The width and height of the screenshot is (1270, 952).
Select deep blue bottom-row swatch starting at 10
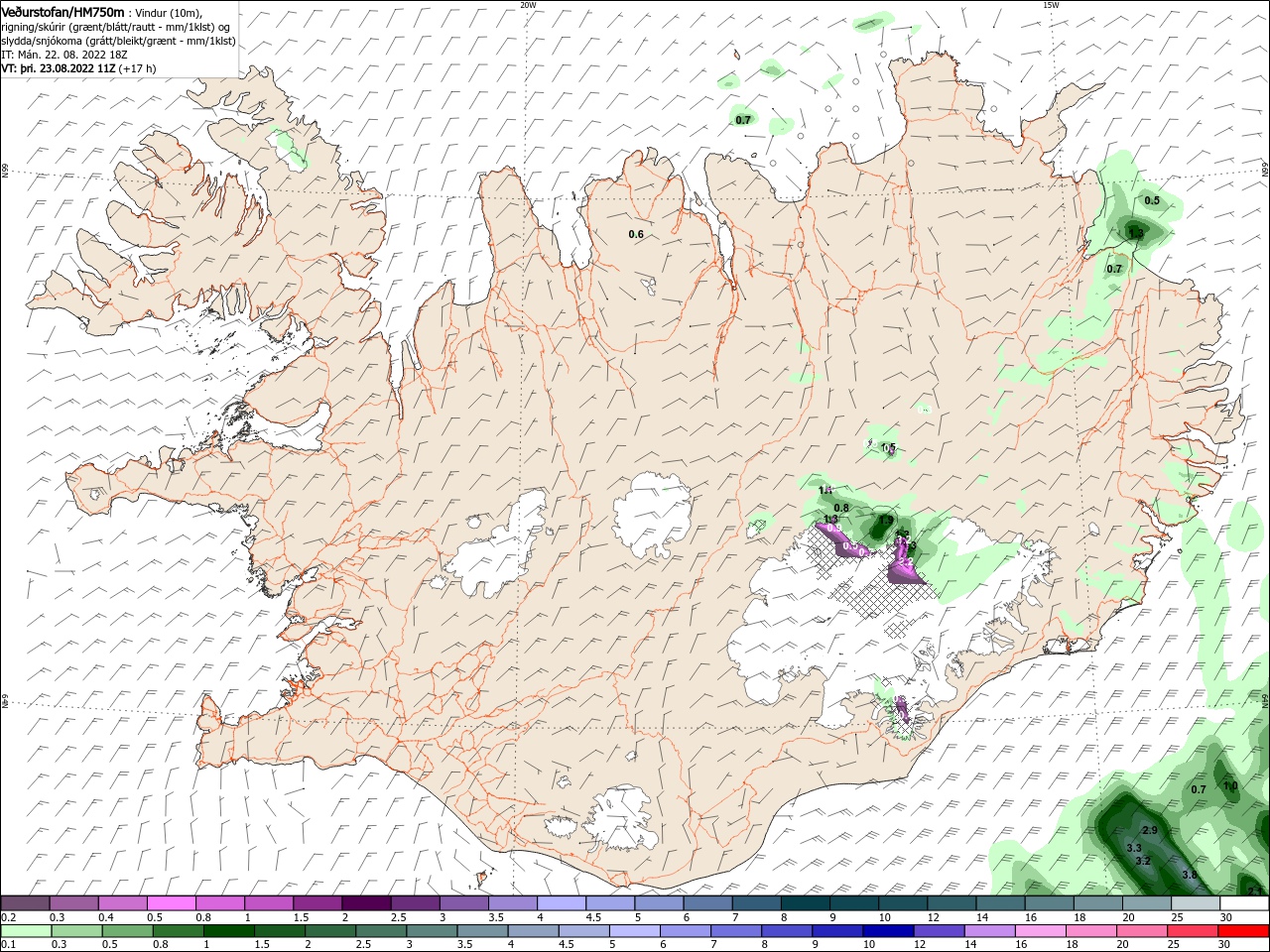[889, 931]
